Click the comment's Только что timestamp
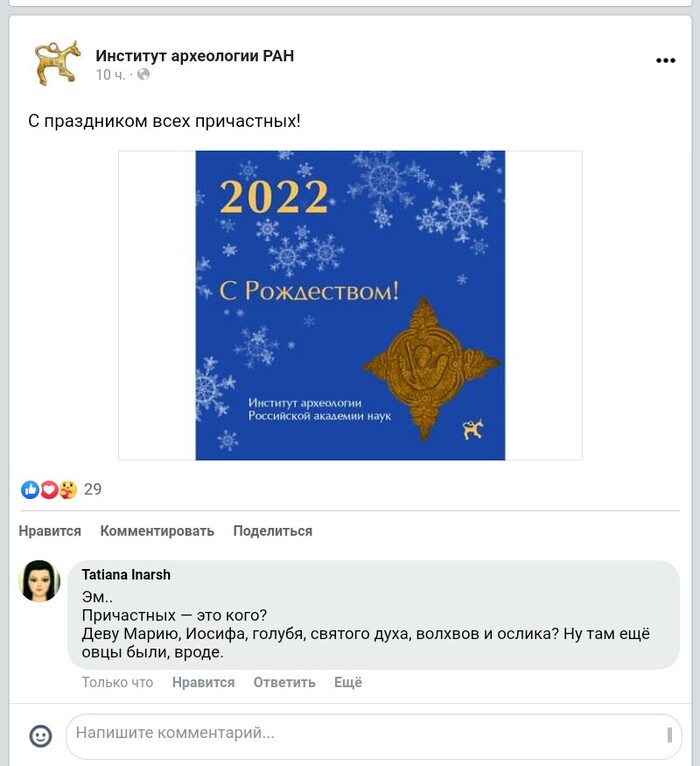 (117, 682)
